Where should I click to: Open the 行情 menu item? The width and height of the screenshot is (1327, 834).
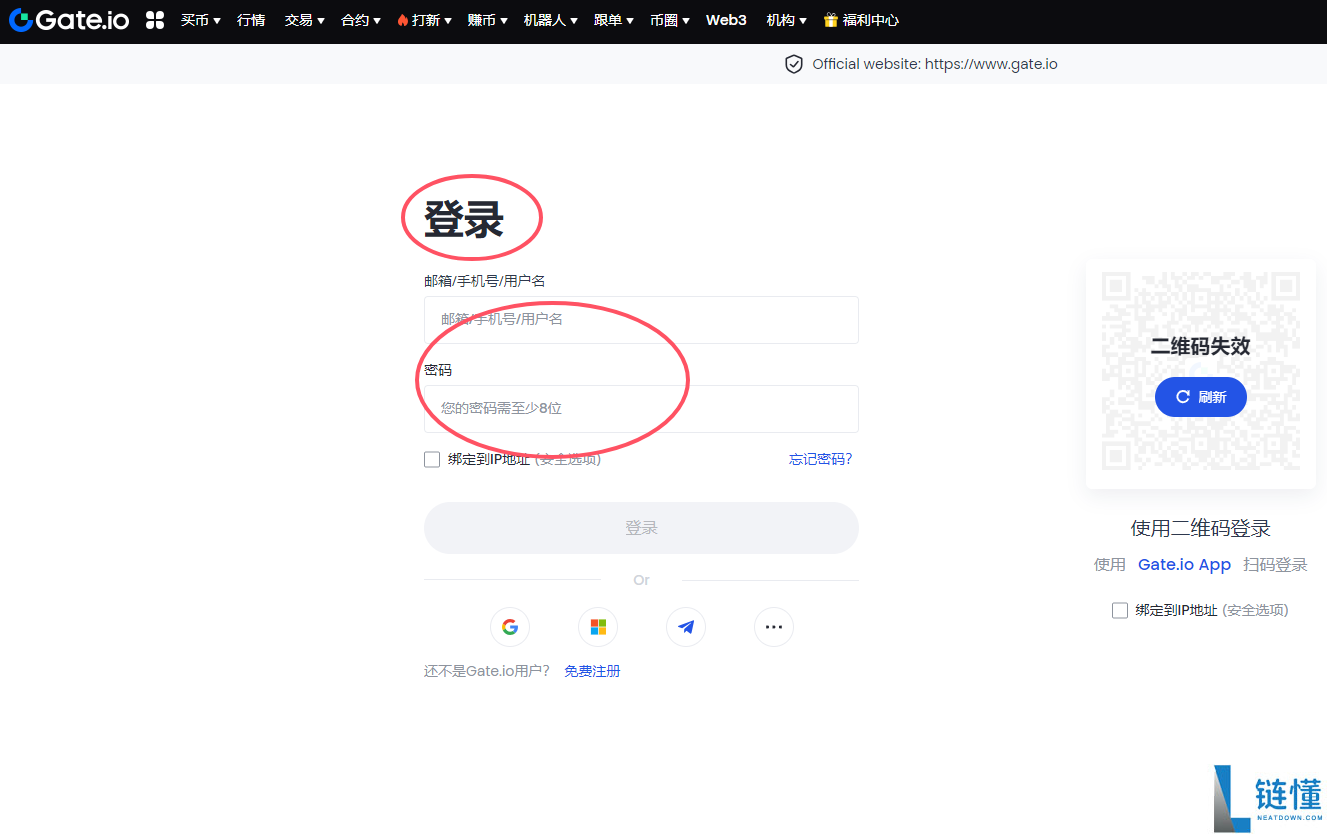[x=251, y=20]
